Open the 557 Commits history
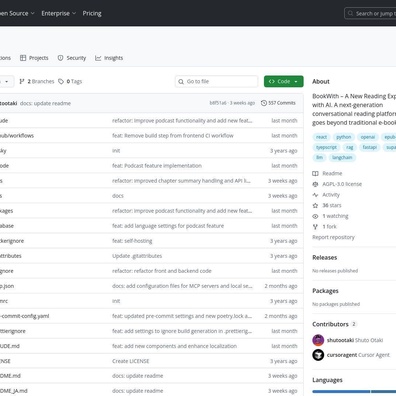 pos(278,103)
